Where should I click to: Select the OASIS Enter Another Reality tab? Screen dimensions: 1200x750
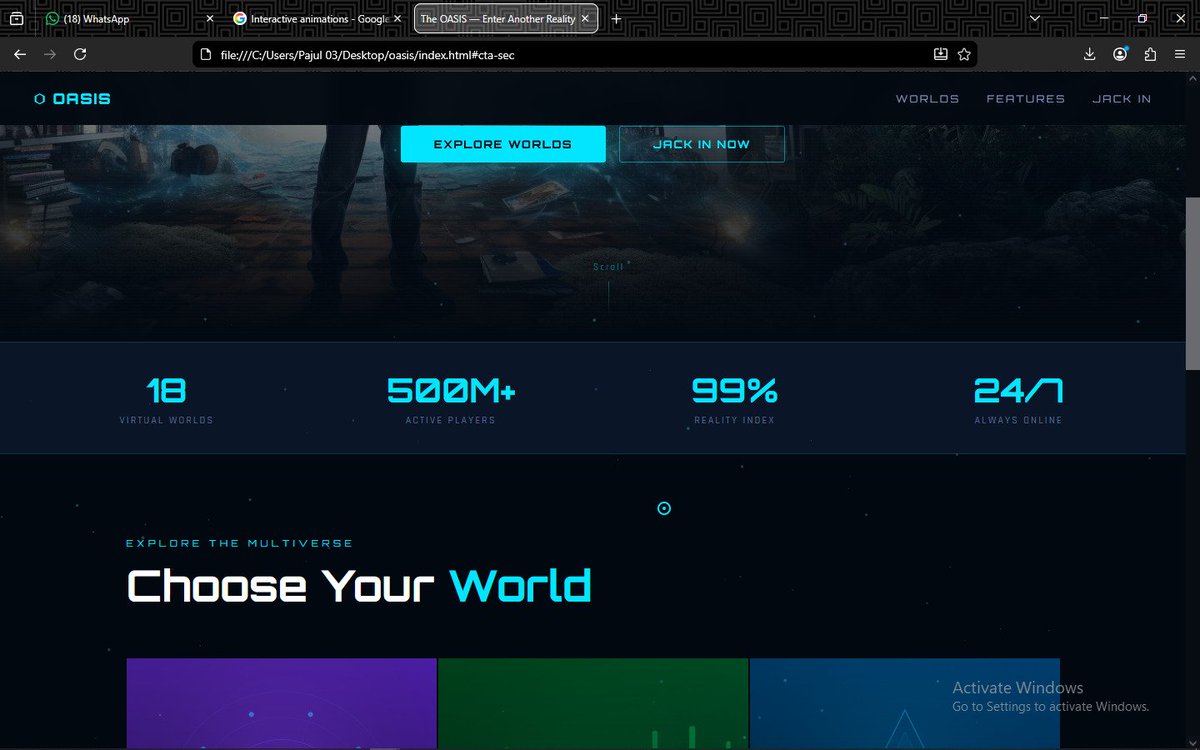(x=505, y=19)
